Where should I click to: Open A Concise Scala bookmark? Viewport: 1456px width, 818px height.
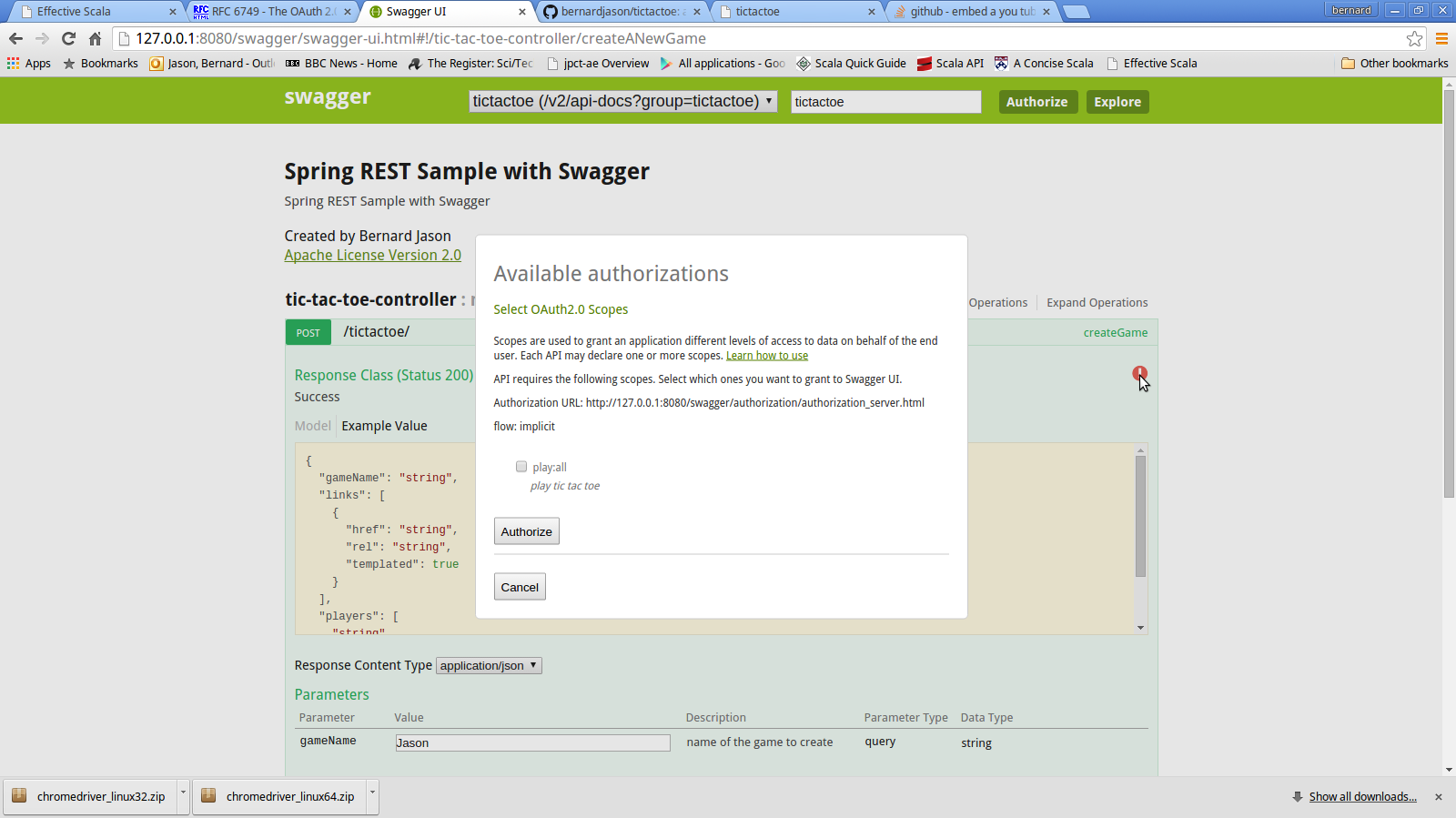pos(1044,63)
